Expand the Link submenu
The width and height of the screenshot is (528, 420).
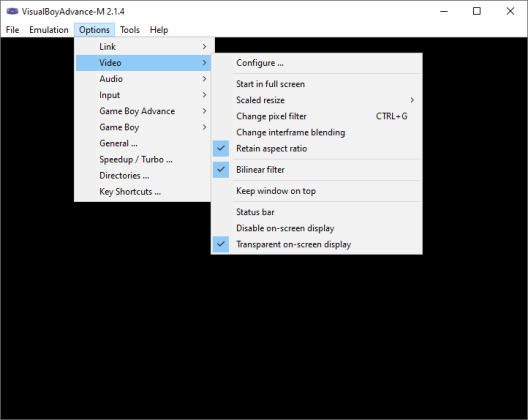coord(143,46)
